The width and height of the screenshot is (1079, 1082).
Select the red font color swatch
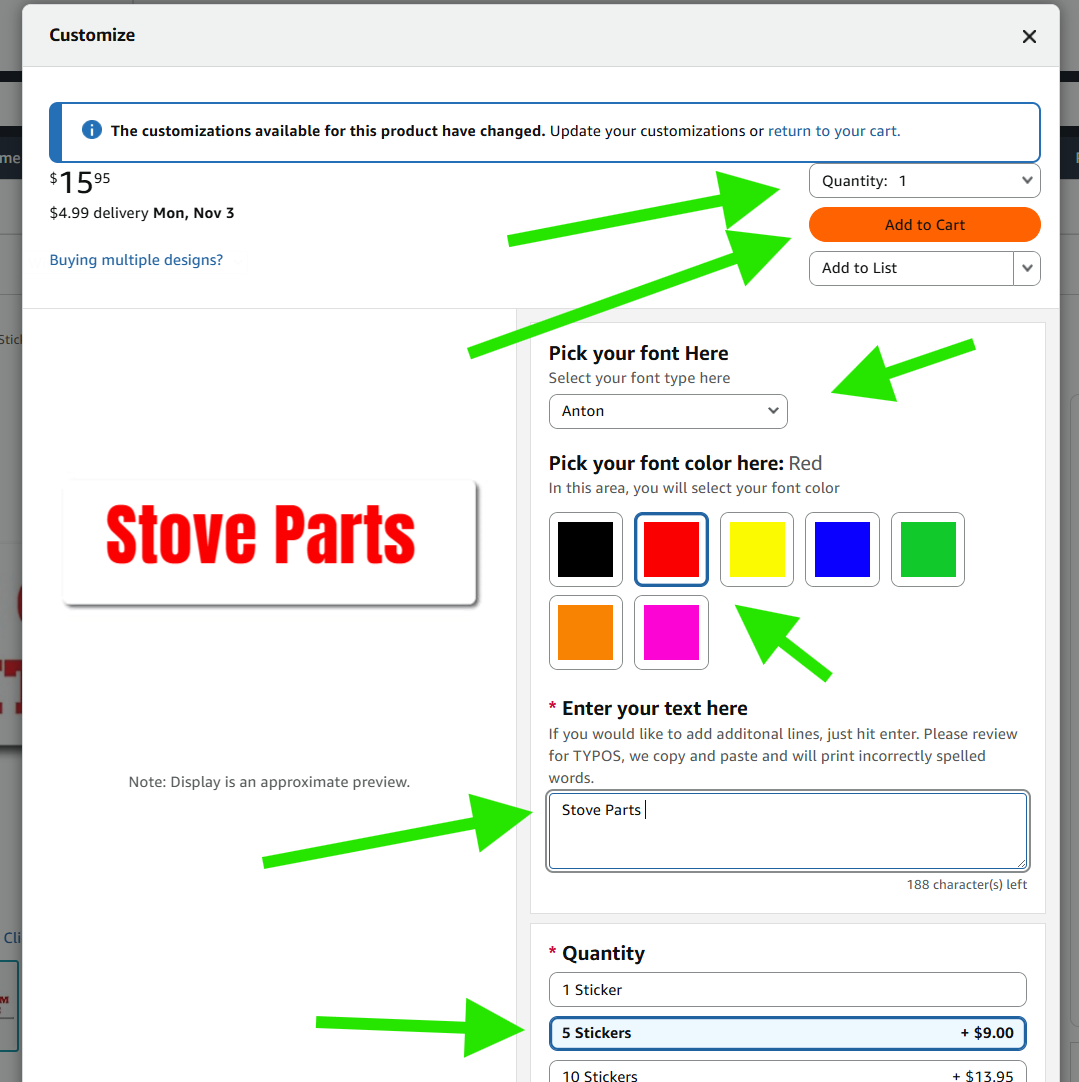pyautogui.click(x=672, y=550)
